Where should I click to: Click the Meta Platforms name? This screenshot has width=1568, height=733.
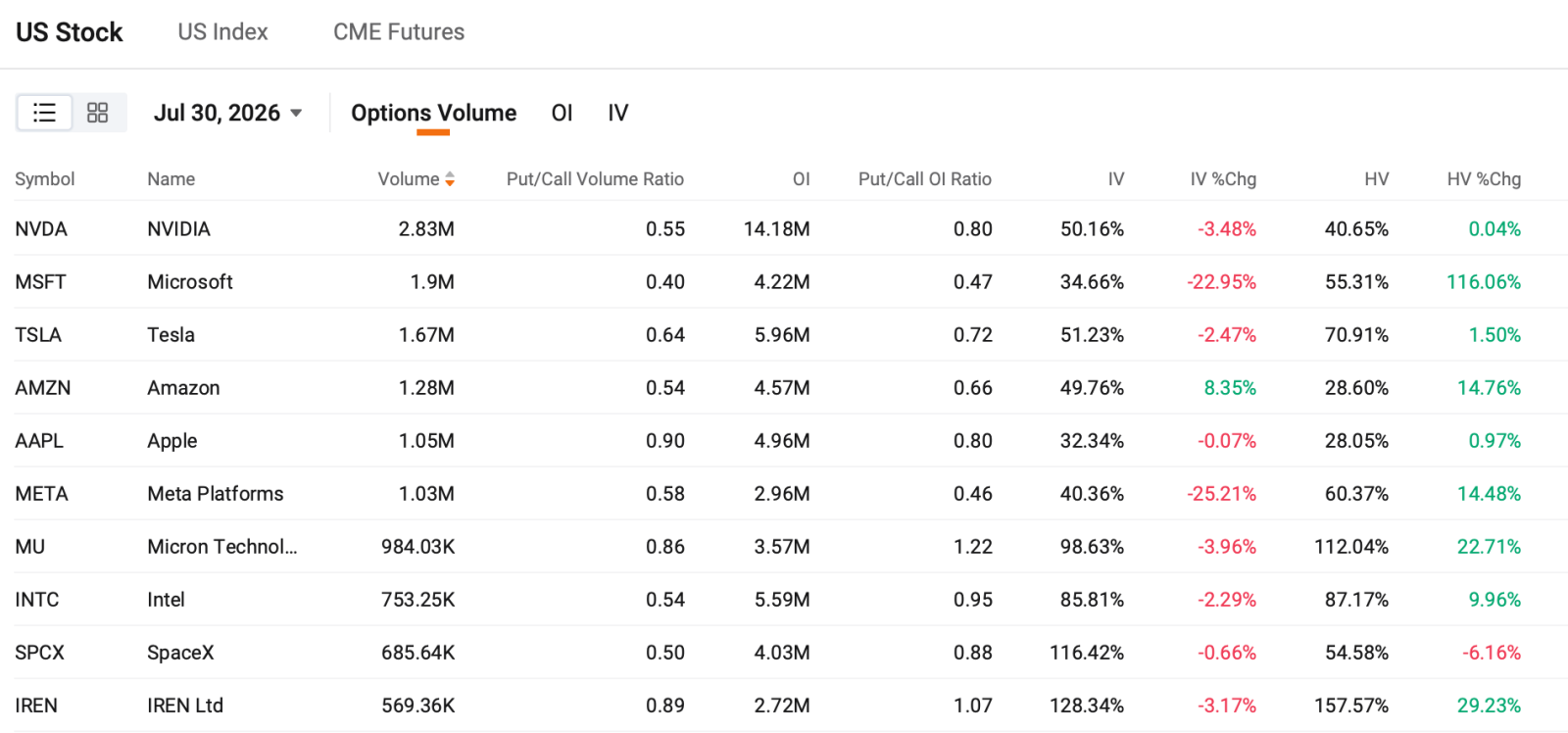216,494
